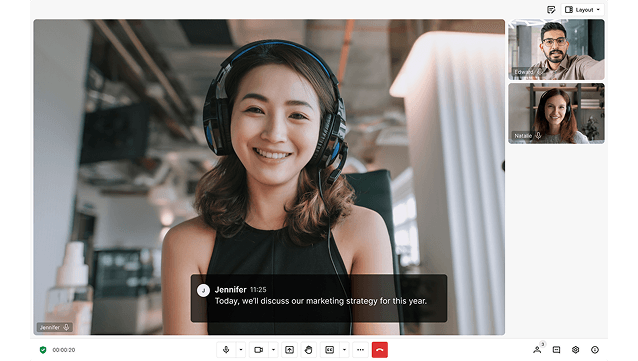Image resolution: width=638 pixels, height=361 pixels.
Task: Click the 11:25 caption timestamp
Action: pyautogui.click(x=258, y=290)
